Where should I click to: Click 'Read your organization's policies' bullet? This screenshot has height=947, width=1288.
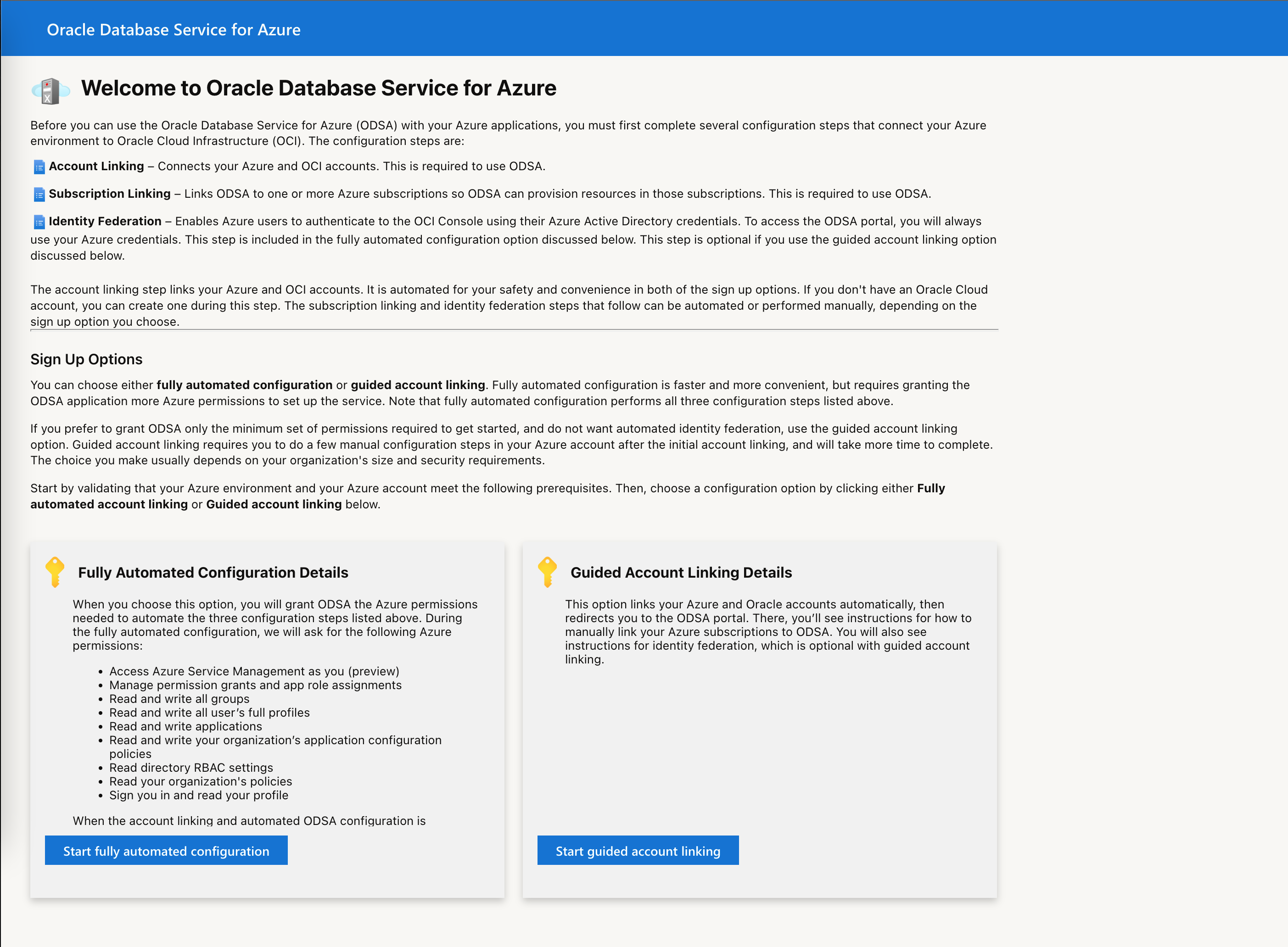tap(201, 781)
